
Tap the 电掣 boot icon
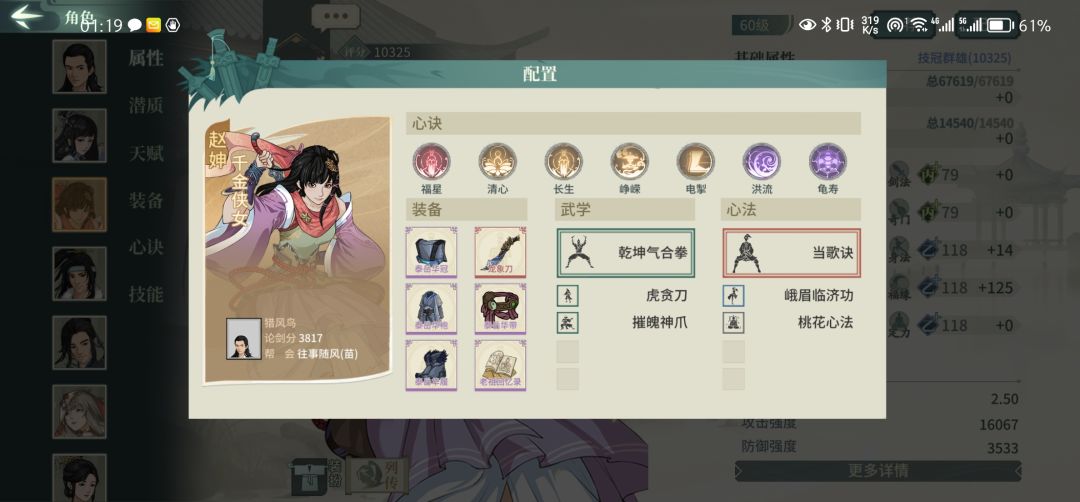[x=696, y=161]
